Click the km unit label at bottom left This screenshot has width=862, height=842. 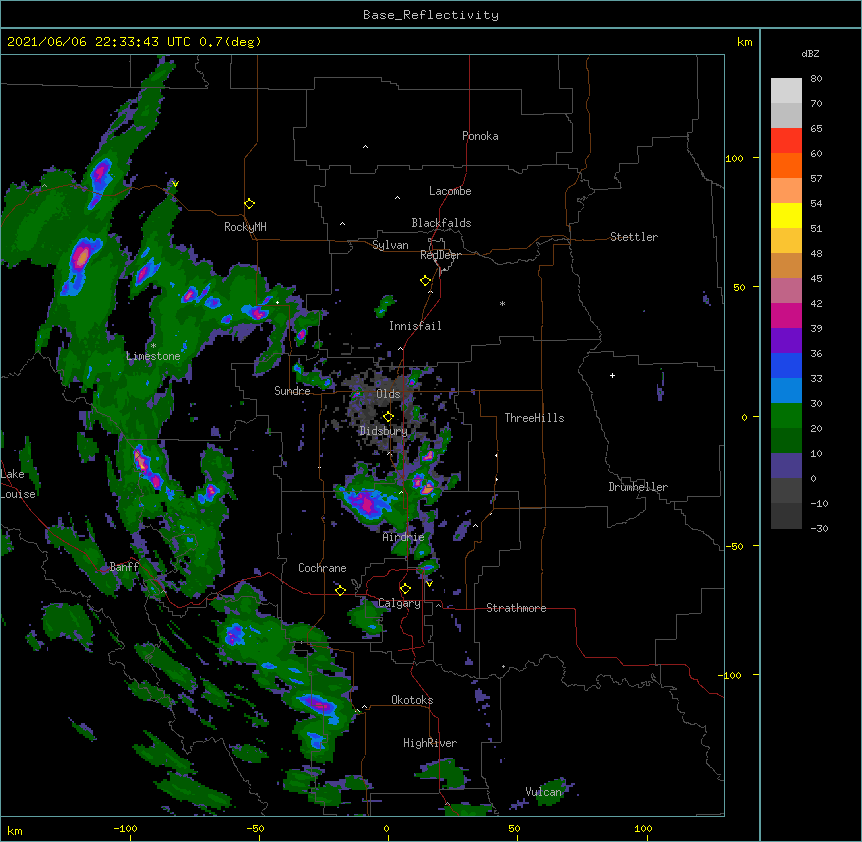[15, 830]
